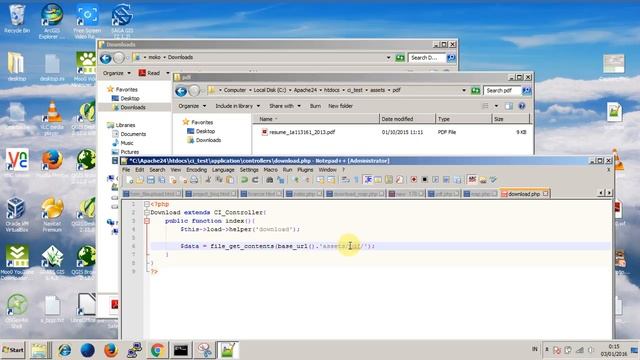Open help icon in pdf window toolbar
The width and height of the screenshot is (640, 360).
pos(522,106)
